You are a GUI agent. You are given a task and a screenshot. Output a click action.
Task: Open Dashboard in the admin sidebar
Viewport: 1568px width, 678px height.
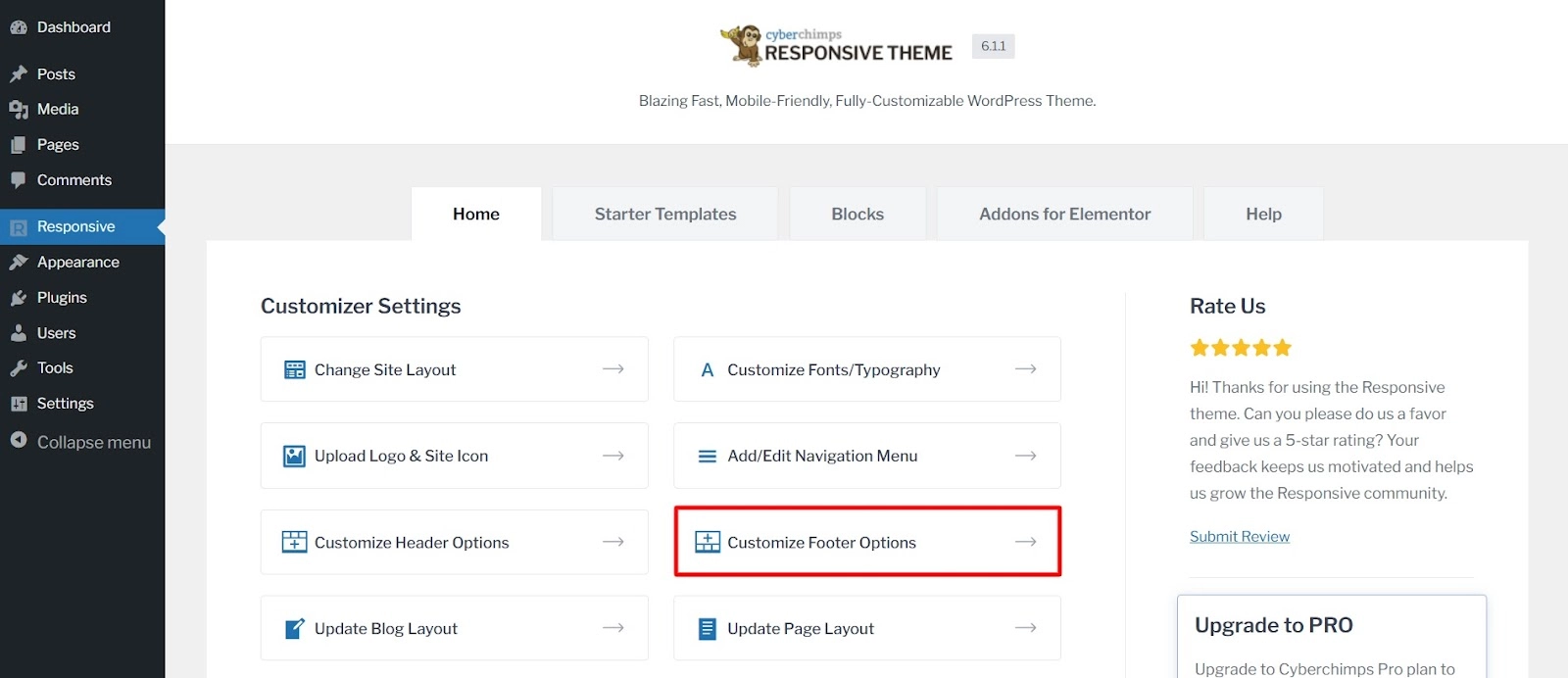(x=82, y=27)
